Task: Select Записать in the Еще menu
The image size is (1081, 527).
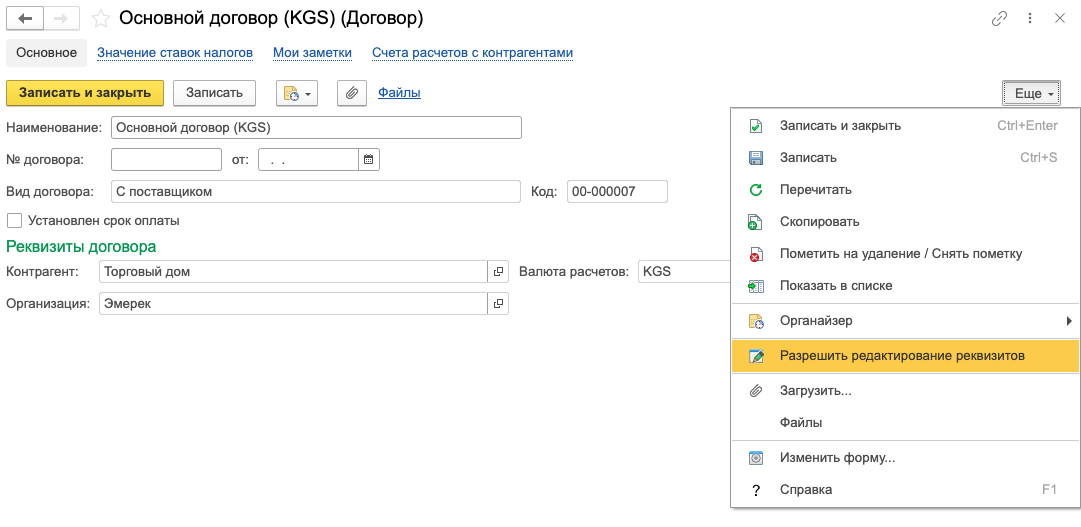Action: 905,157
